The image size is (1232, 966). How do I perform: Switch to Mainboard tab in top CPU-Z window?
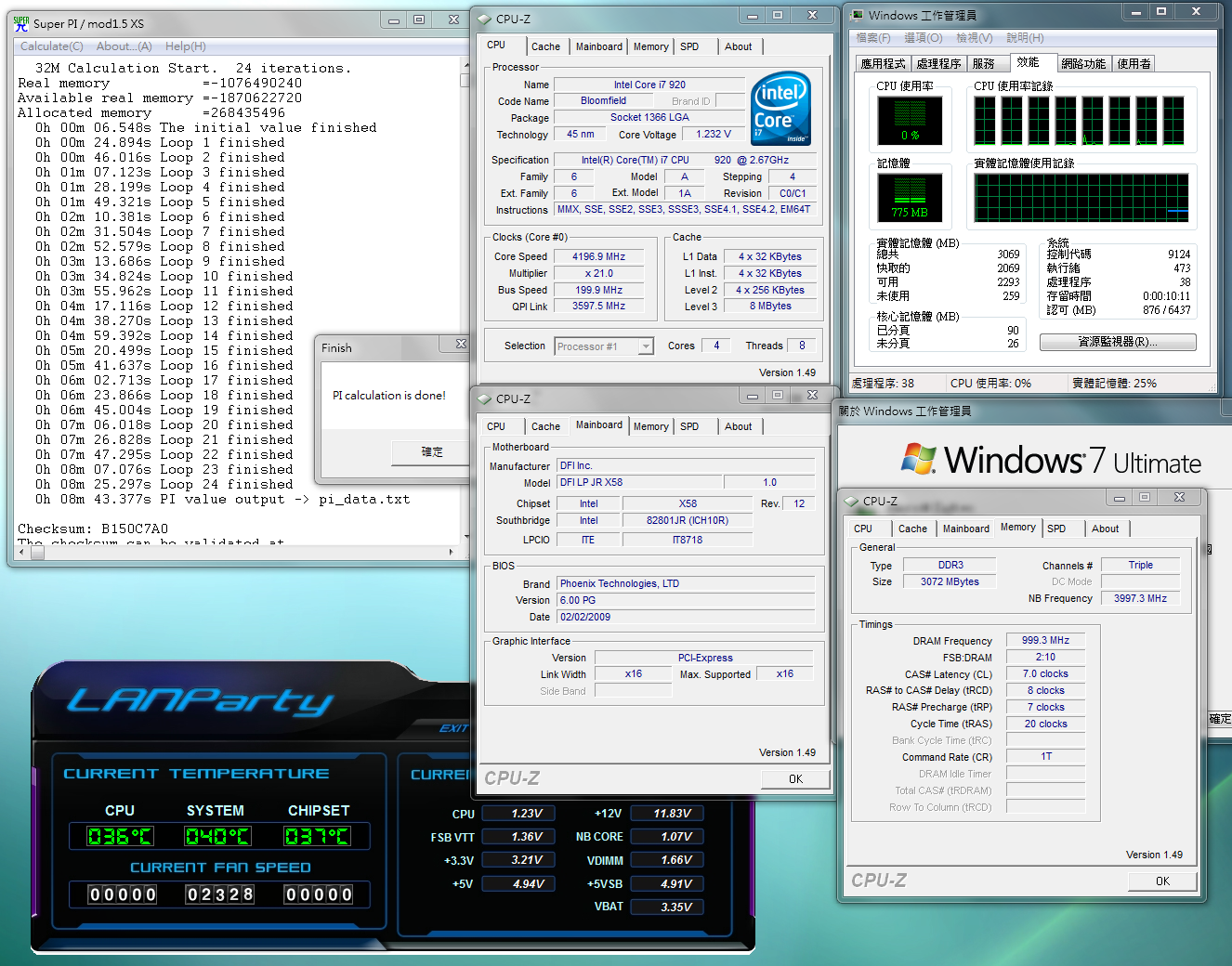pos(599,46)
